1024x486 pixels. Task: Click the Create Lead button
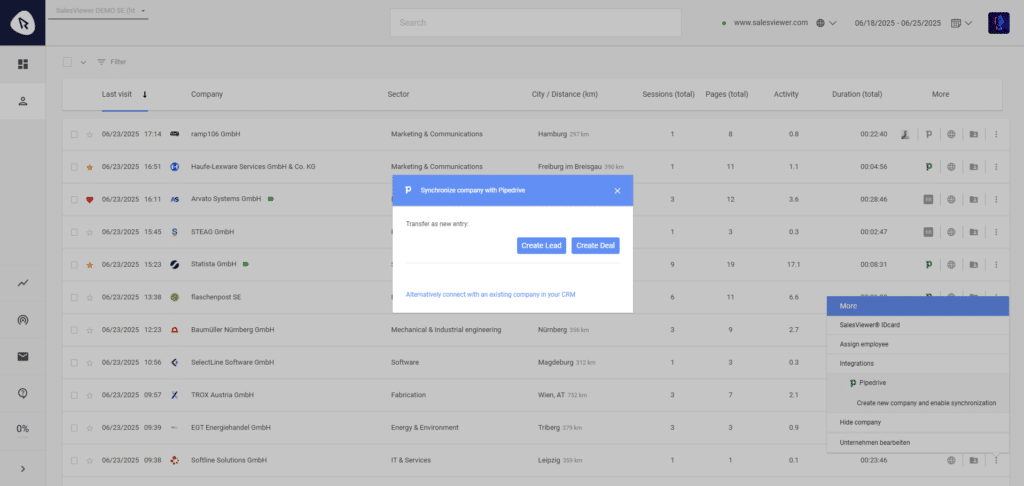point(541,246)
